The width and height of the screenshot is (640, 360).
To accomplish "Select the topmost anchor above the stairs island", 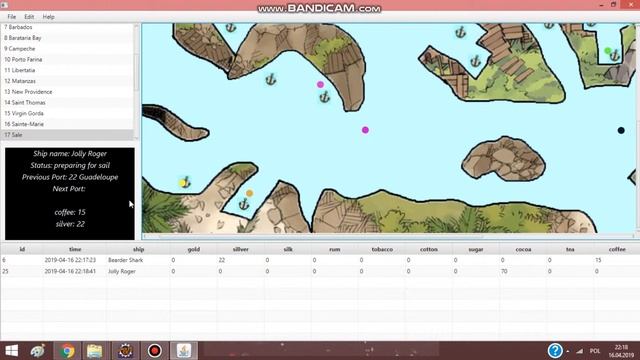I will pos(460,32).
